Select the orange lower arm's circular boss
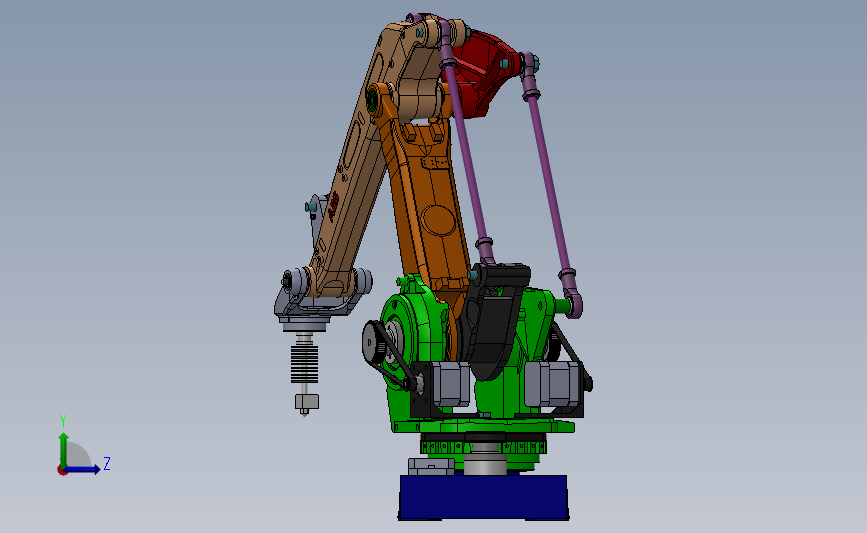The height and width of the screenshot is (533, 867). click(x=438, y=221)
